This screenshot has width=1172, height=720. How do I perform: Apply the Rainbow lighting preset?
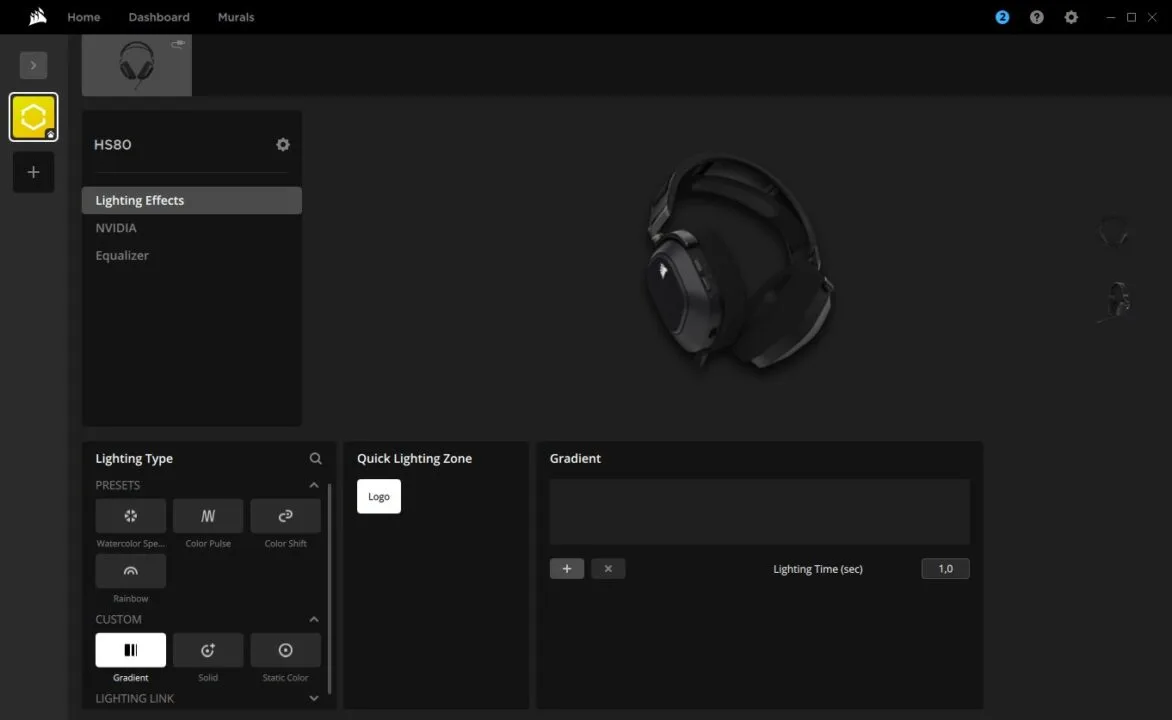pyautogui.click(x=130, y=571)
